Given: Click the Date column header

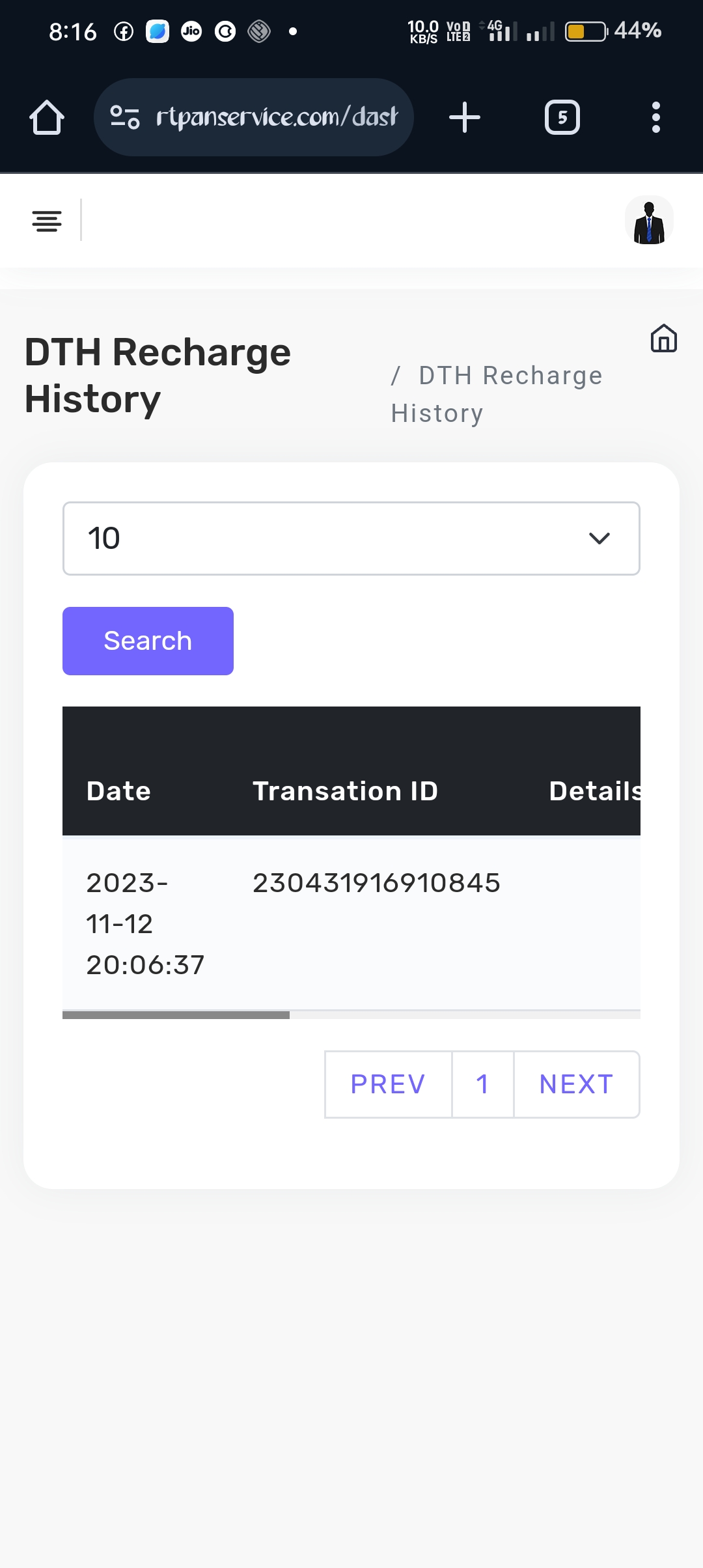Looking at the screenshot, I should [118, 791].
